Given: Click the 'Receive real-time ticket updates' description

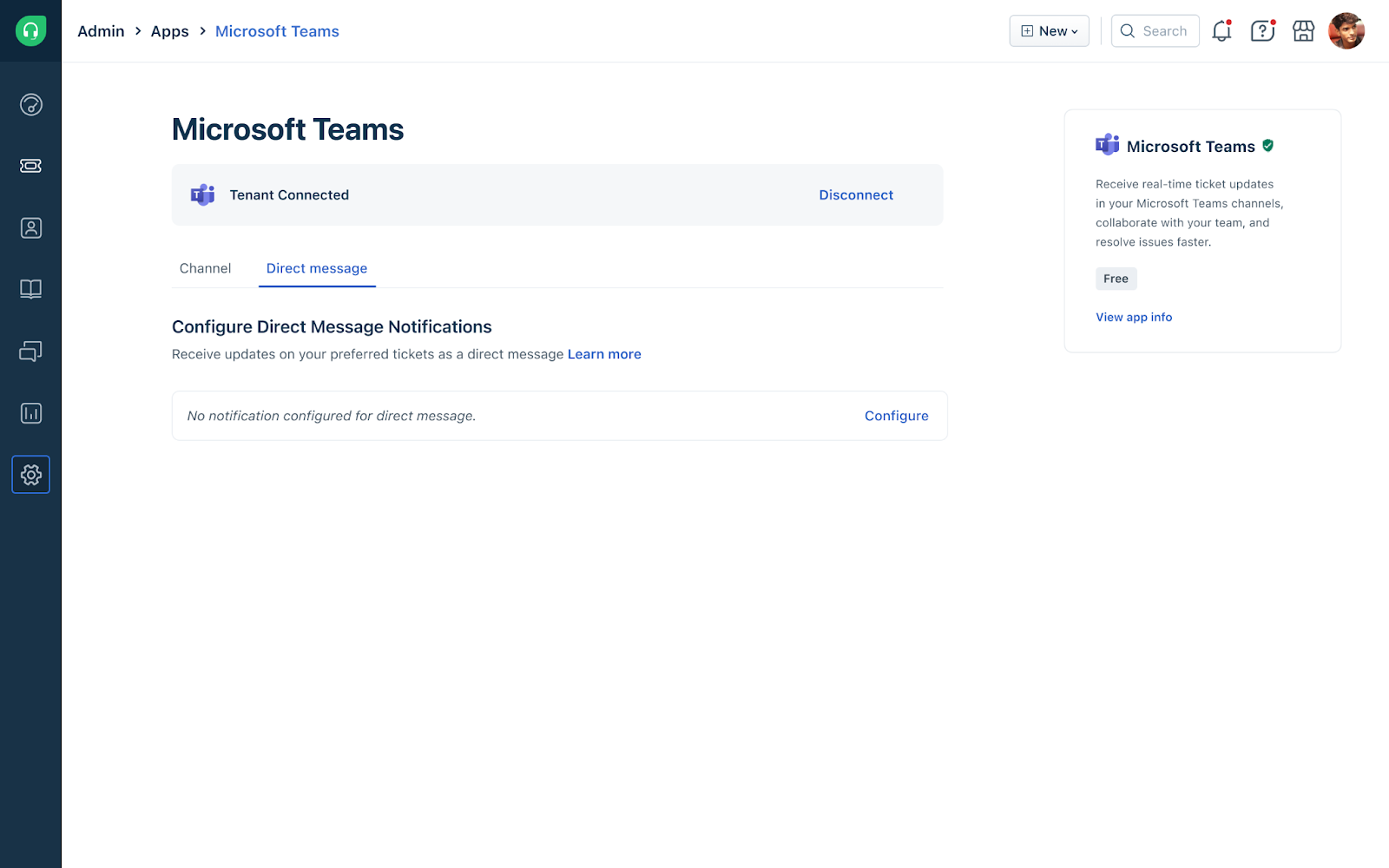Looking at the screenshot, I should (x=1188, y=213).
